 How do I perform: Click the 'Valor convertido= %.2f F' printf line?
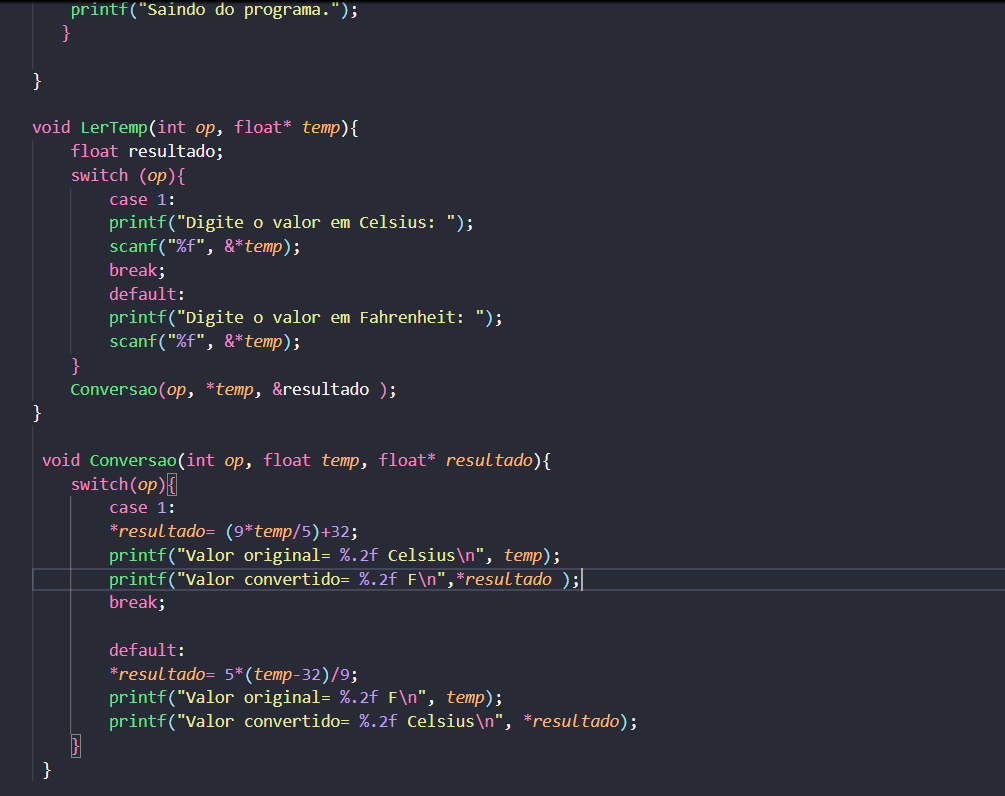point(344,579)
